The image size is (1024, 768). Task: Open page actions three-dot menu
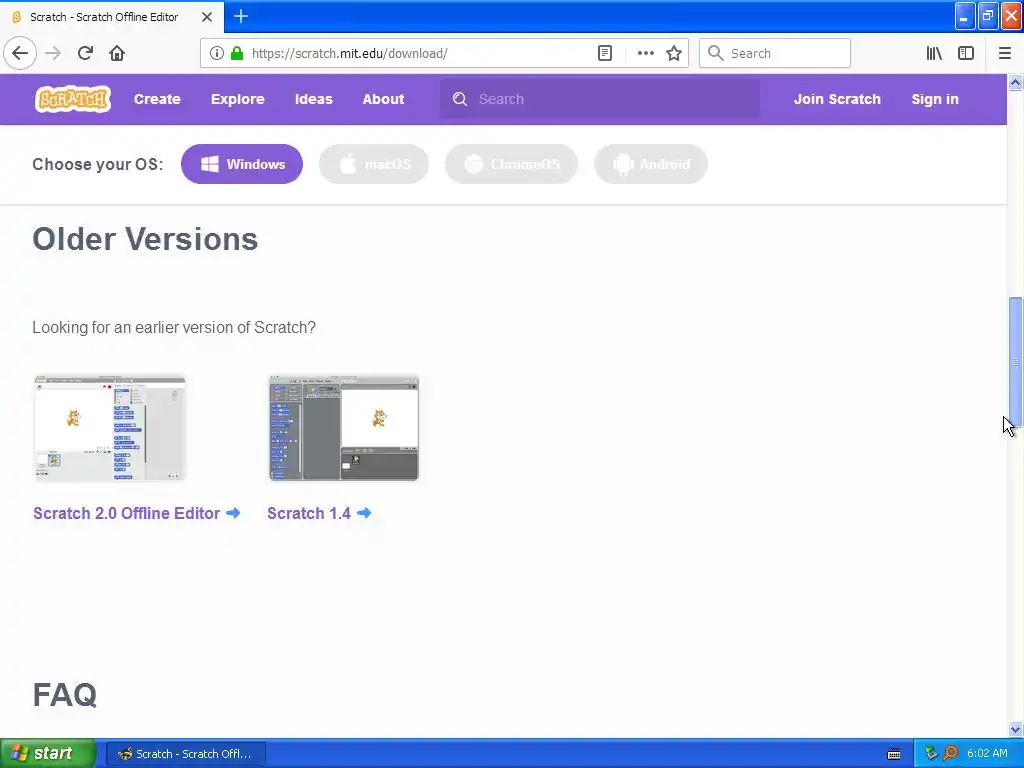[x=645, y=53]
